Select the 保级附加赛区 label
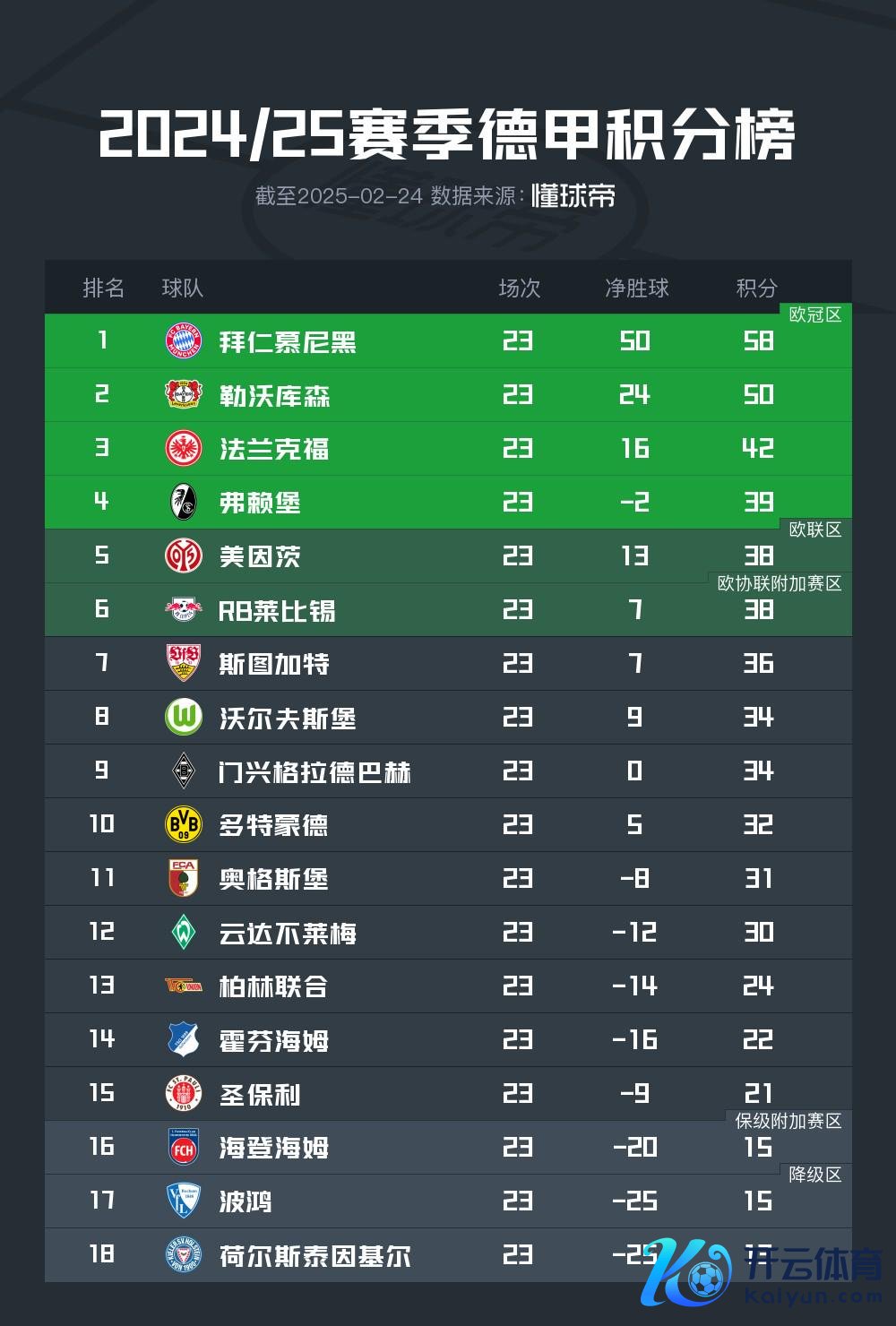This screenshot has width=896, height=1326. (788, 1121)
